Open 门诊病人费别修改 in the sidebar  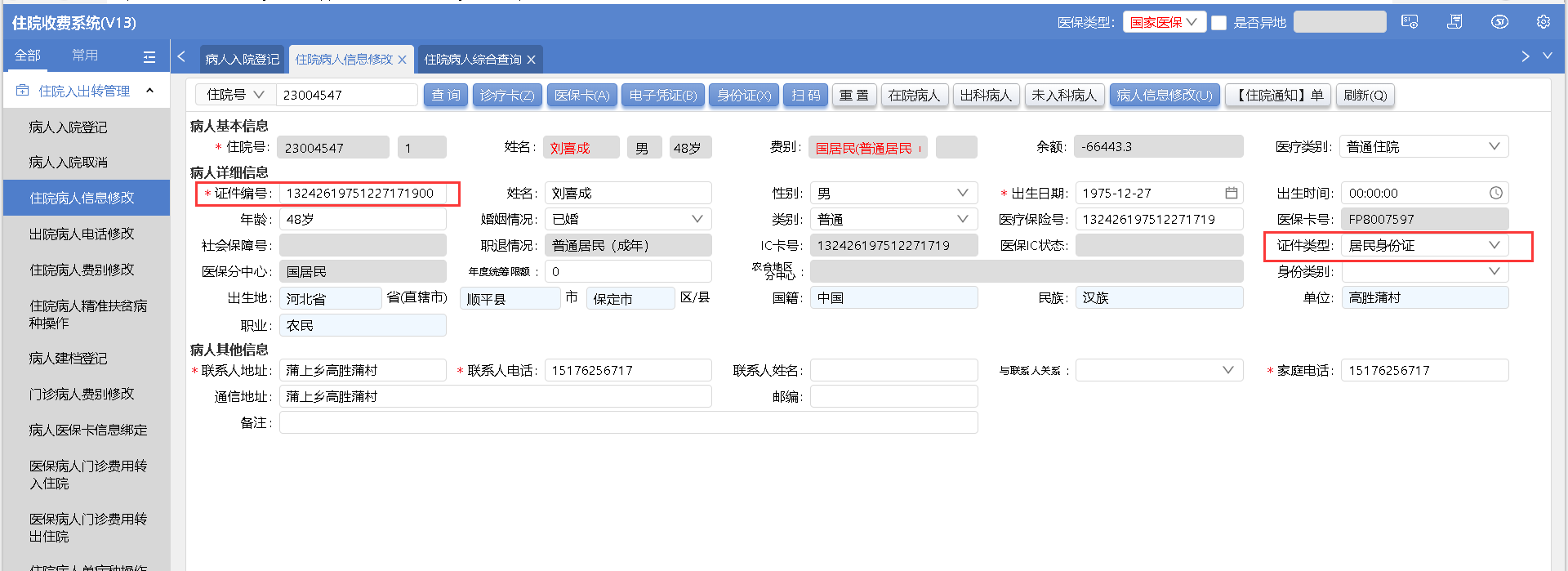(x=87, y=394)
